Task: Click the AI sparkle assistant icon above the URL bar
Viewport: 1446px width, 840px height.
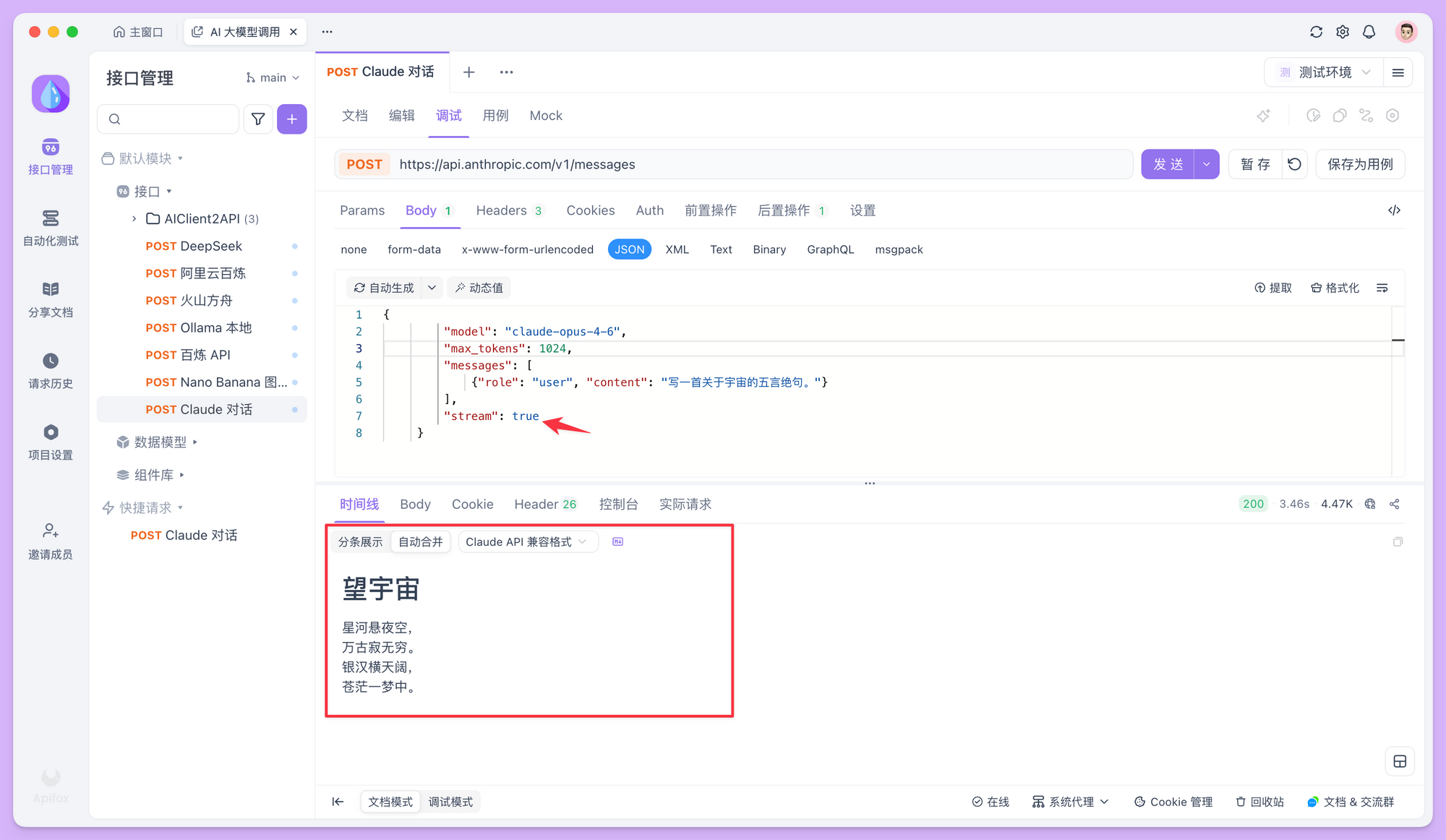Action: point(1264,116)
